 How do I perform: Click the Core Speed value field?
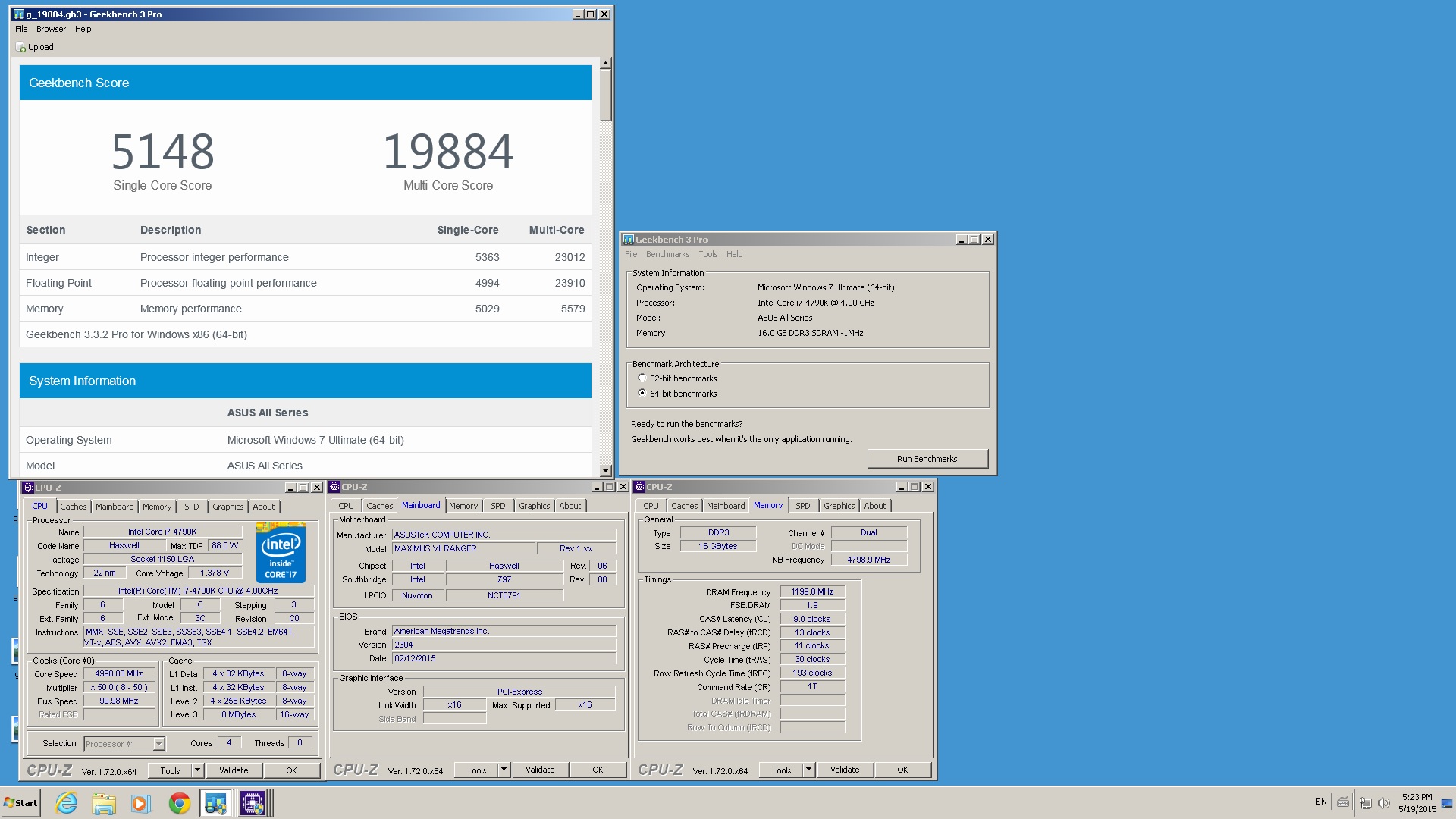pyautogui.click(x=119, y=674)
